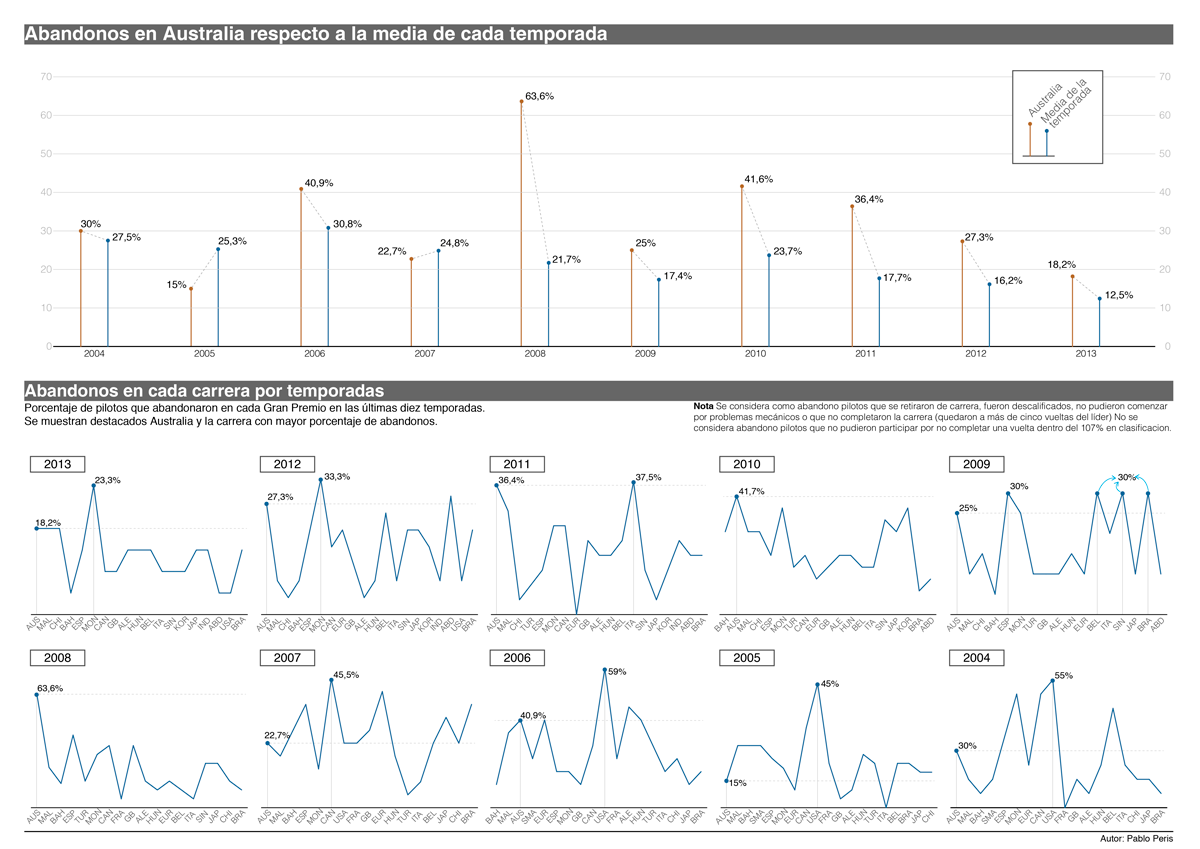Screen dimensions: 1200x849
Task: Click the 2010 year box above small chart
Action: click(747, 464)
